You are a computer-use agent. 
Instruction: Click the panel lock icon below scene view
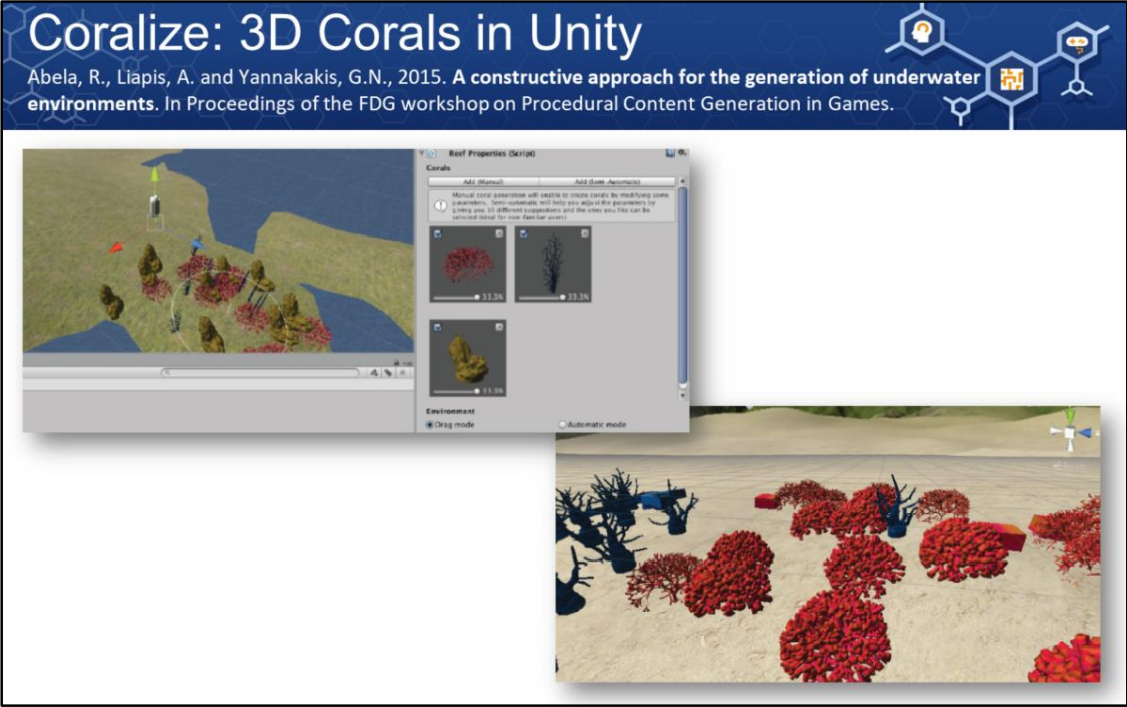click(x=396, y=363)
